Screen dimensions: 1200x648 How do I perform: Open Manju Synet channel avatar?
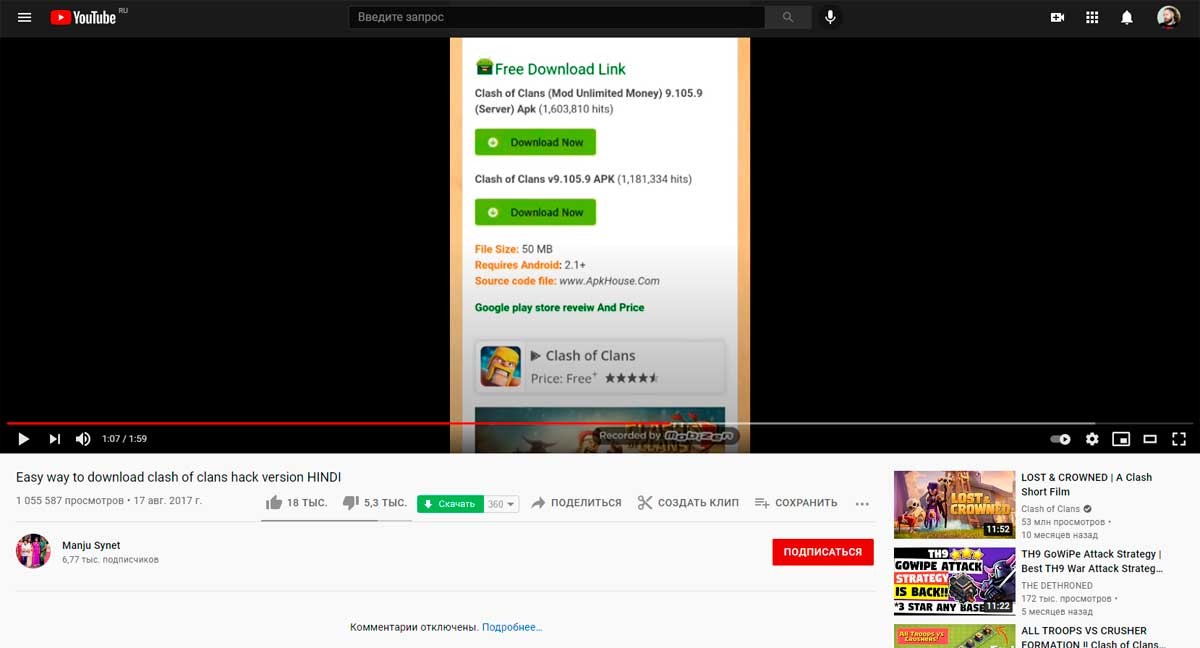tap(33, 551)
